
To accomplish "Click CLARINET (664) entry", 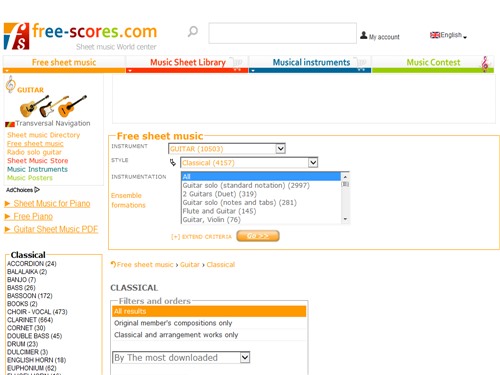I will point(30,320).
